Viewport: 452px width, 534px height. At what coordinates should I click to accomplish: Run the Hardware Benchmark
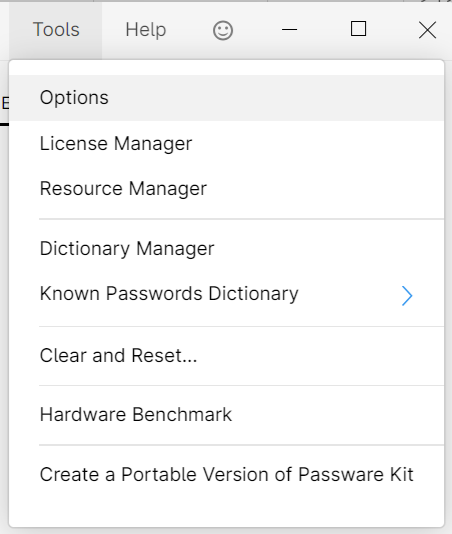coord(227,415)
